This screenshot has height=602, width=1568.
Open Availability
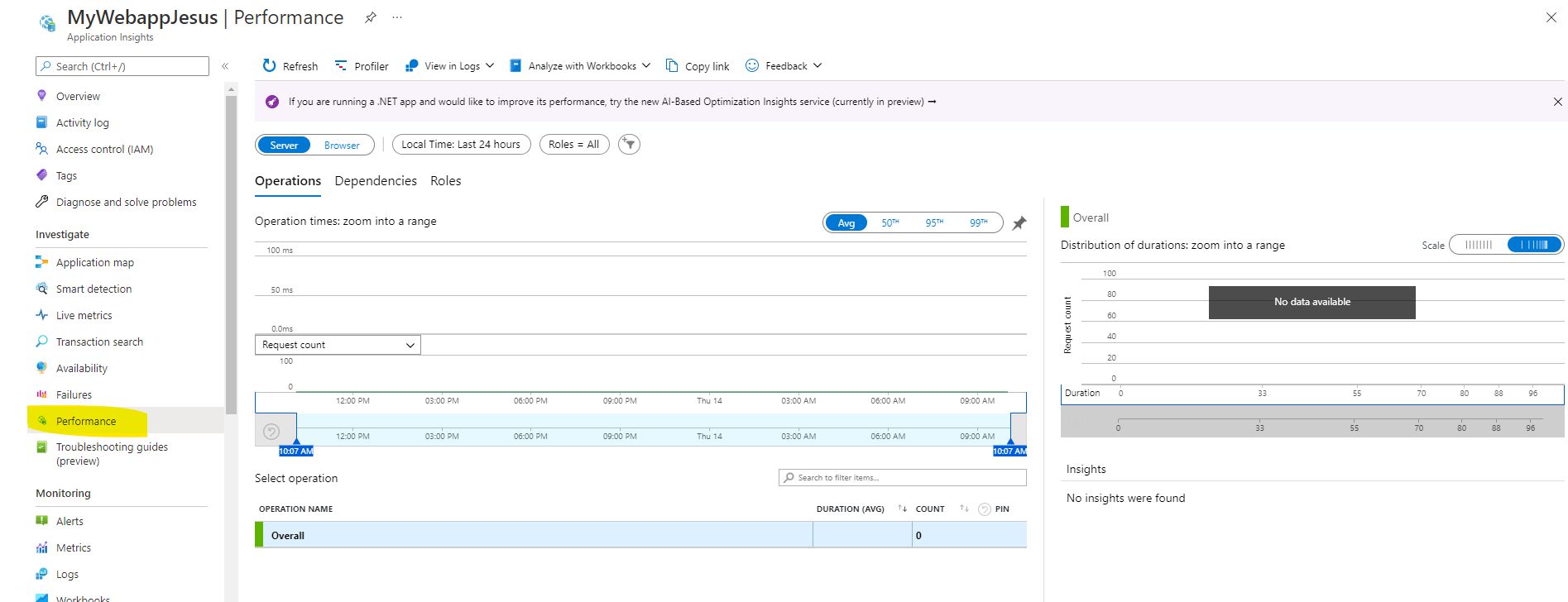coord(81,369)
